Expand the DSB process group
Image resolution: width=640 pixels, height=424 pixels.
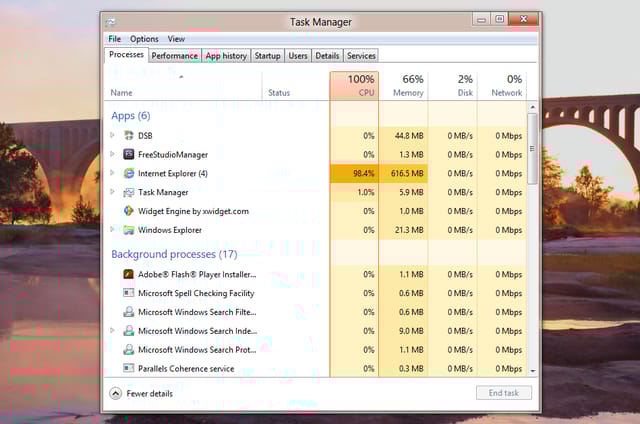pos(112,135)
